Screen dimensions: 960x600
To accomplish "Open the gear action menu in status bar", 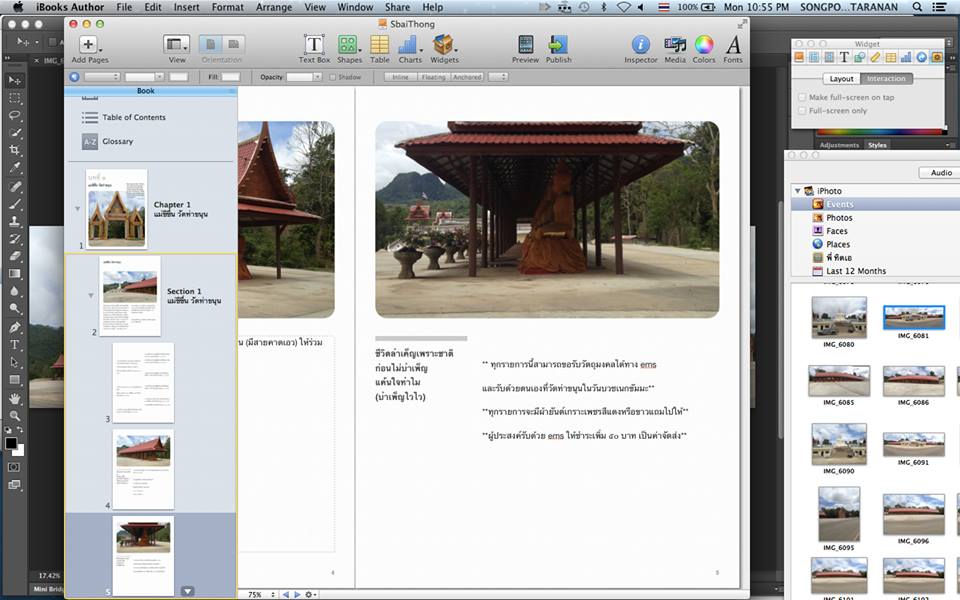I will [310, 594].
